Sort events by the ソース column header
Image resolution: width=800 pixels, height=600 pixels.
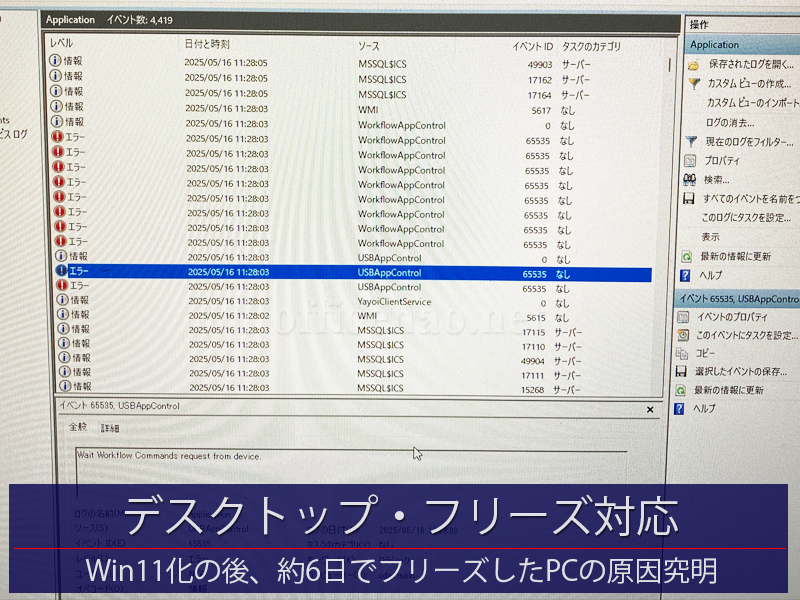pyautogui.click(x=368, y=46)
